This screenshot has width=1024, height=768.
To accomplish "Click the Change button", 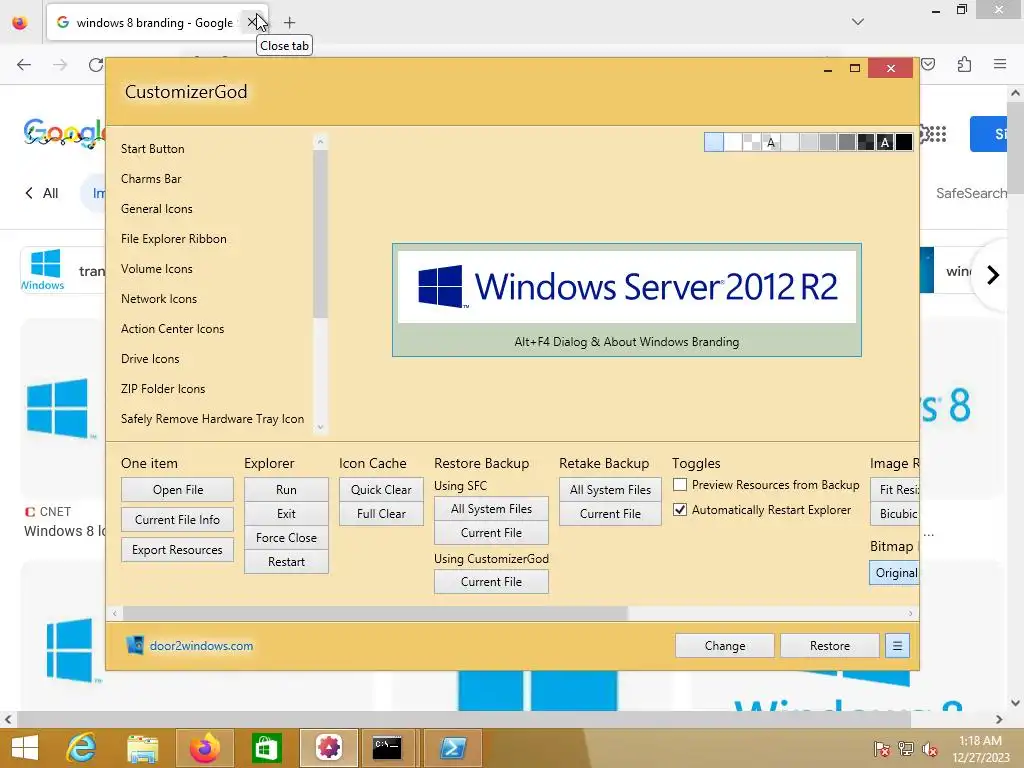I will point(725,646).
